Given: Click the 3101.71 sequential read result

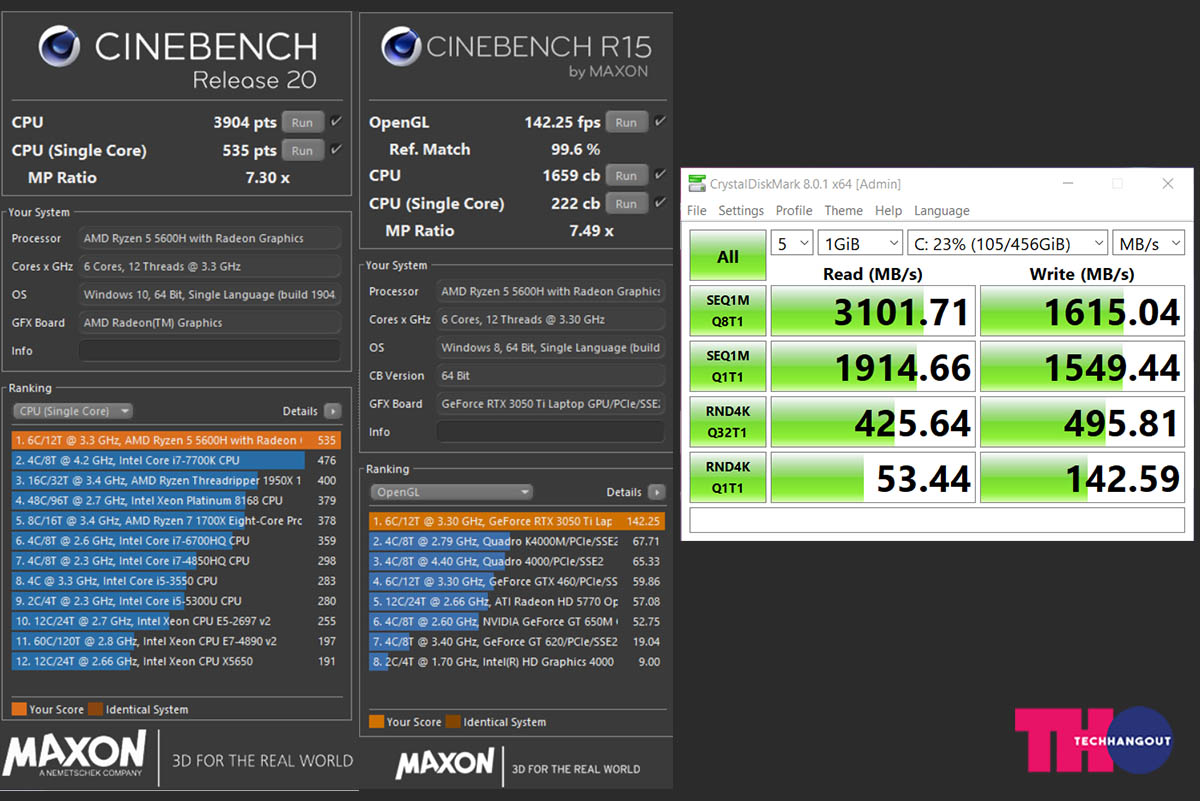Looking at the screenshot, I should 873,311.
